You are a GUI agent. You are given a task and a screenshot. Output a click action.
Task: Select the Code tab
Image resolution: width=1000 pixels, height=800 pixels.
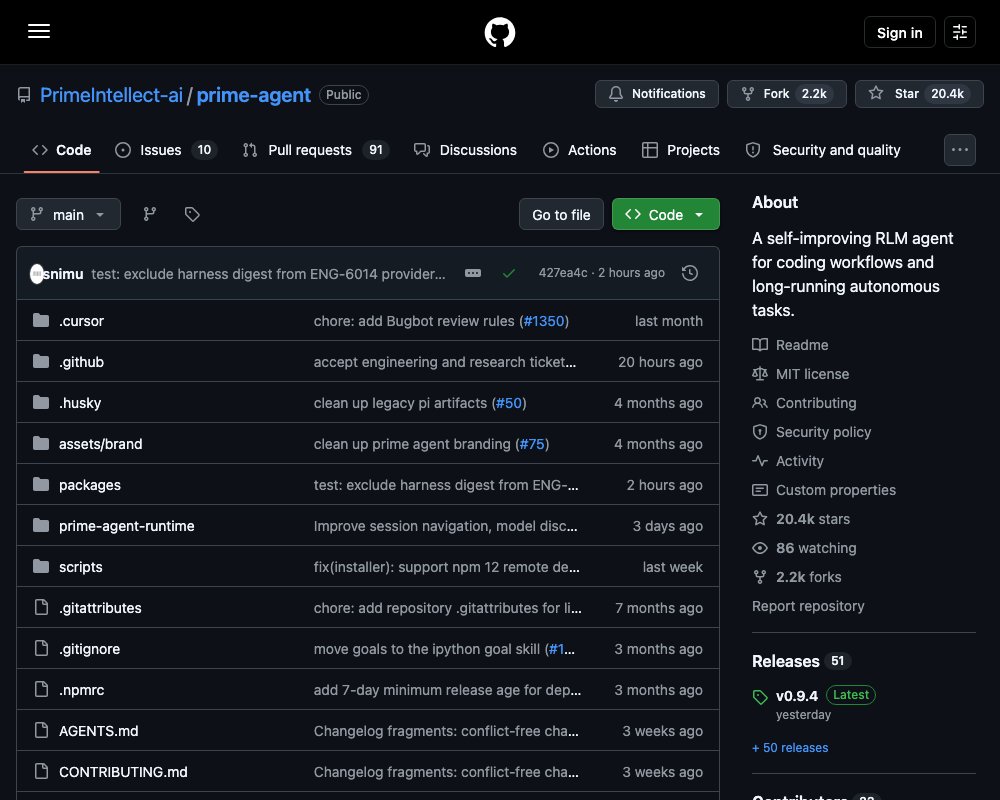pyautogui.click(x=62, y=150)
